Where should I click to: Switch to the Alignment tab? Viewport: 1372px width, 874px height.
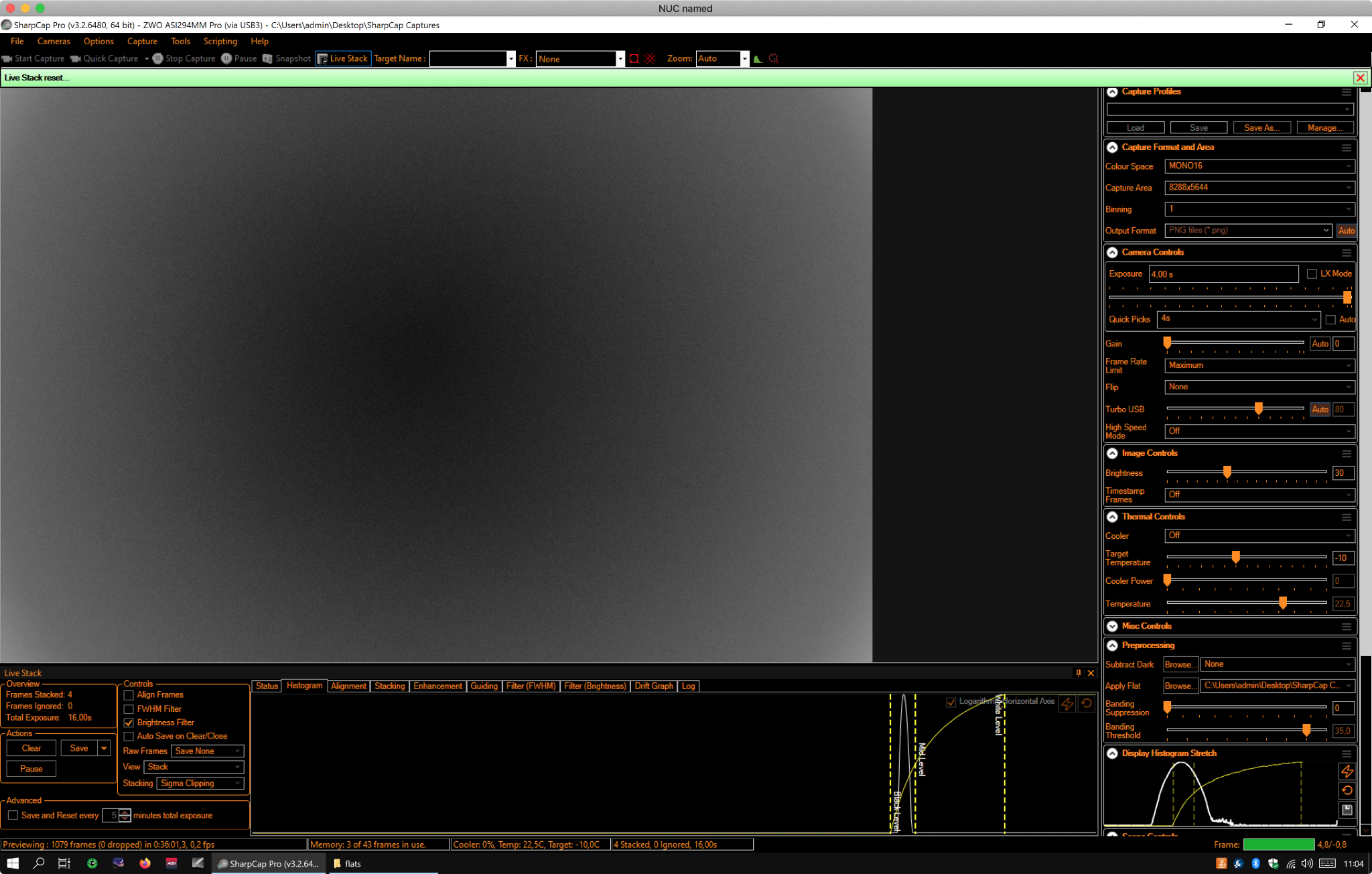tap(348, 686)
